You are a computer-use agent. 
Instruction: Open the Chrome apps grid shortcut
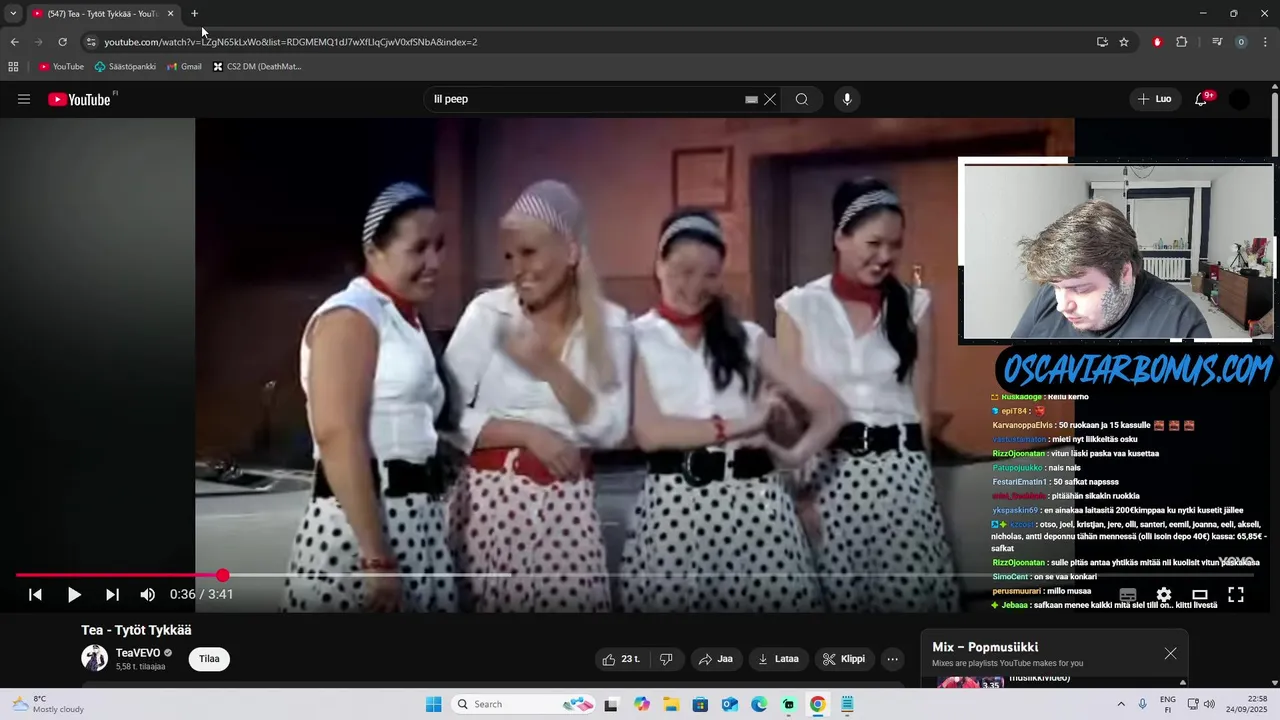coord(13,67)
